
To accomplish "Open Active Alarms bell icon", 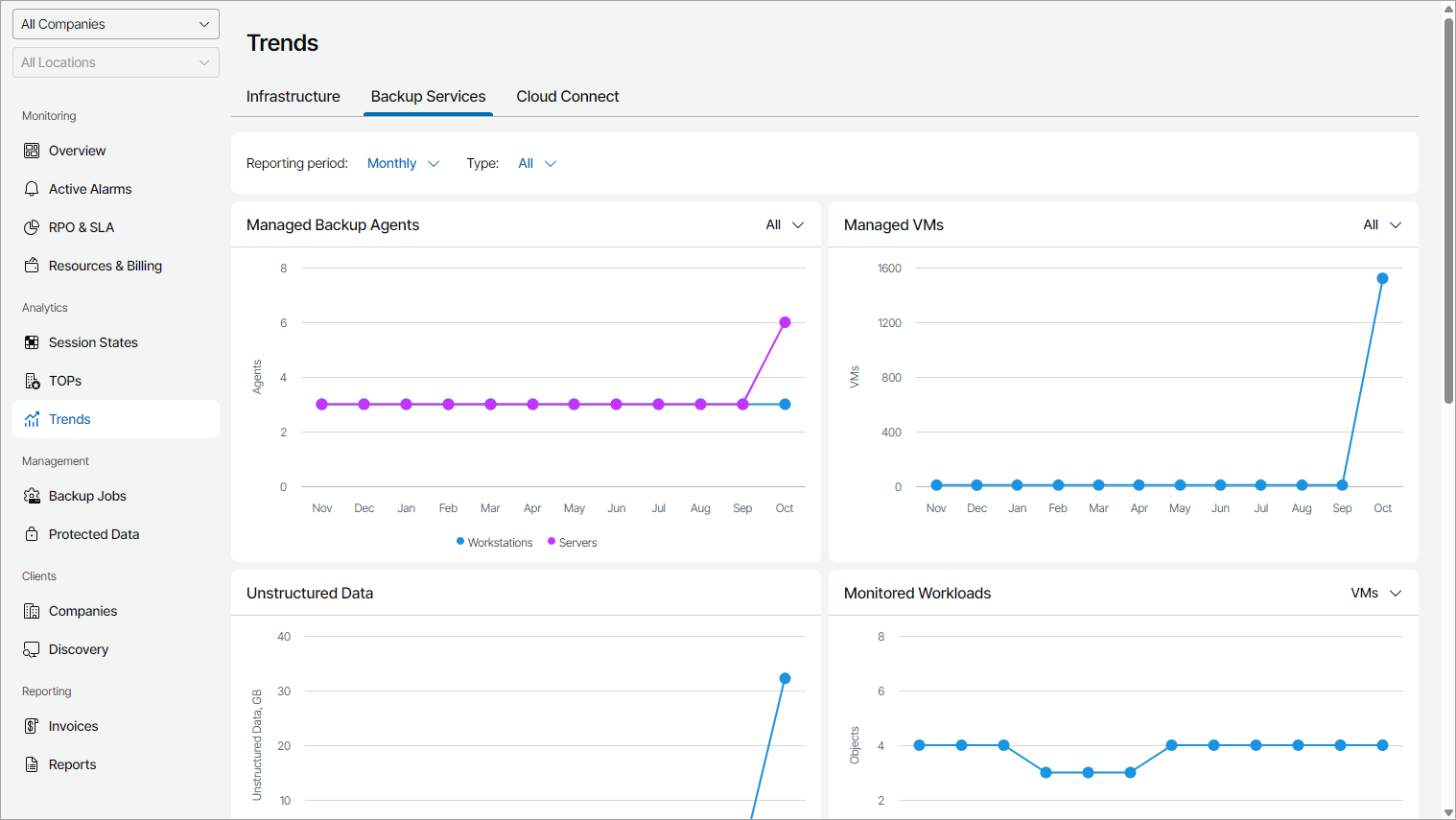I will [32, 189].
